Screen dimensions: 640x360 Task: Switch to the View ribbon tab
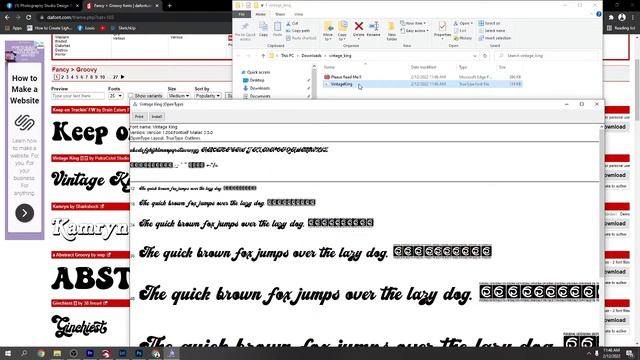pos(299,14)
